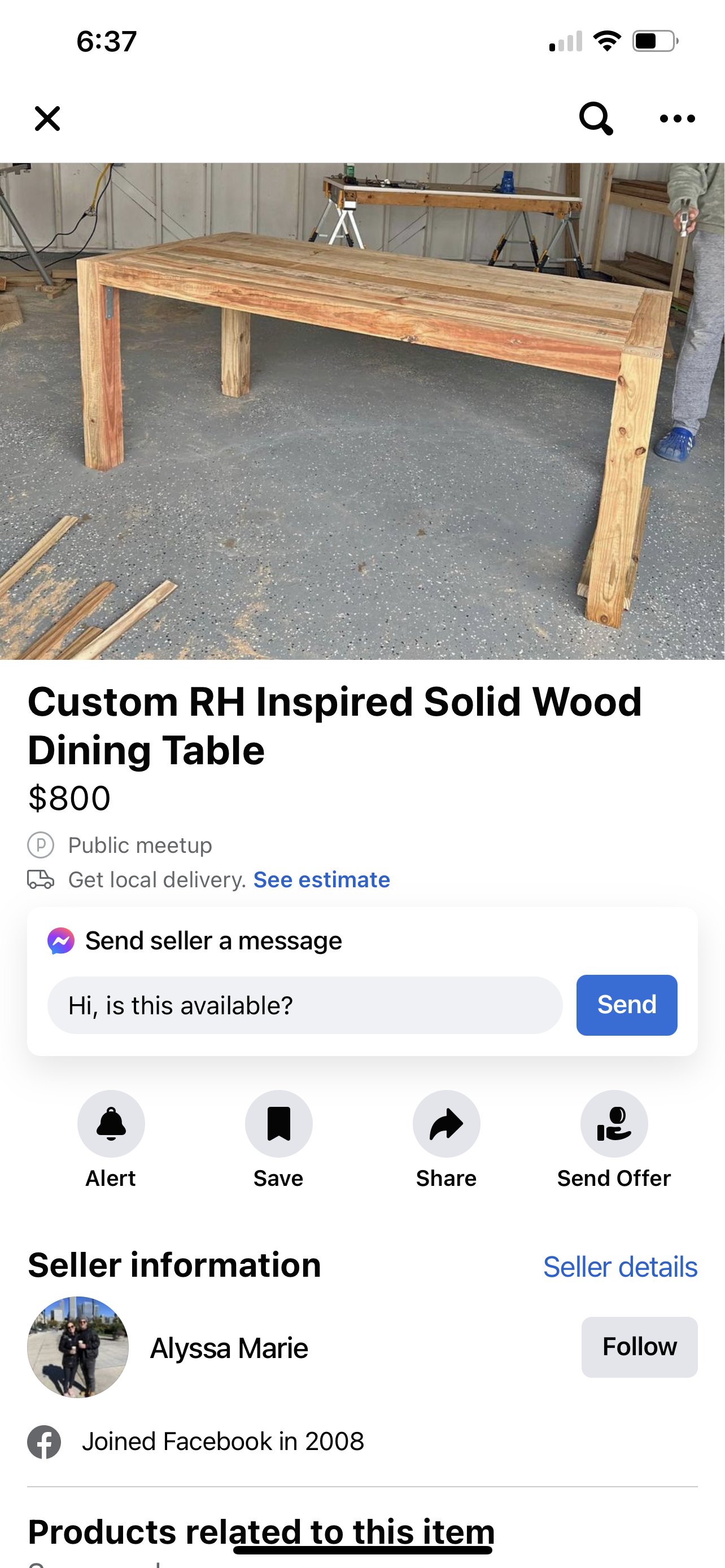The image size is (725, 1568).
Task: Save the listing with bookmark icon
Action: [279, 1123]
